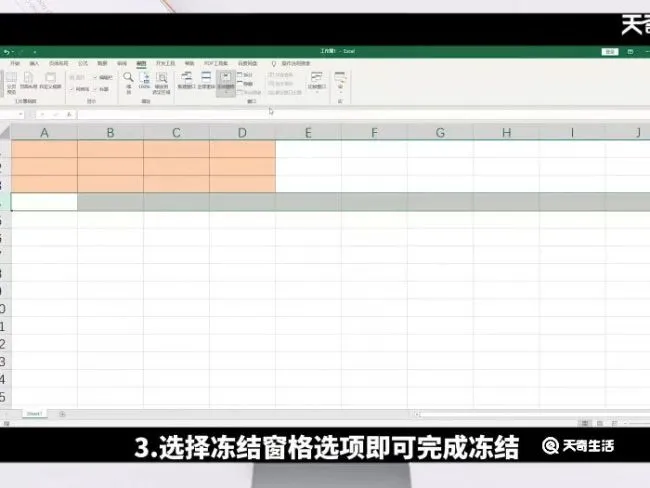
Task: Select the white active cell in column A
Action: [x=44, y=202]
